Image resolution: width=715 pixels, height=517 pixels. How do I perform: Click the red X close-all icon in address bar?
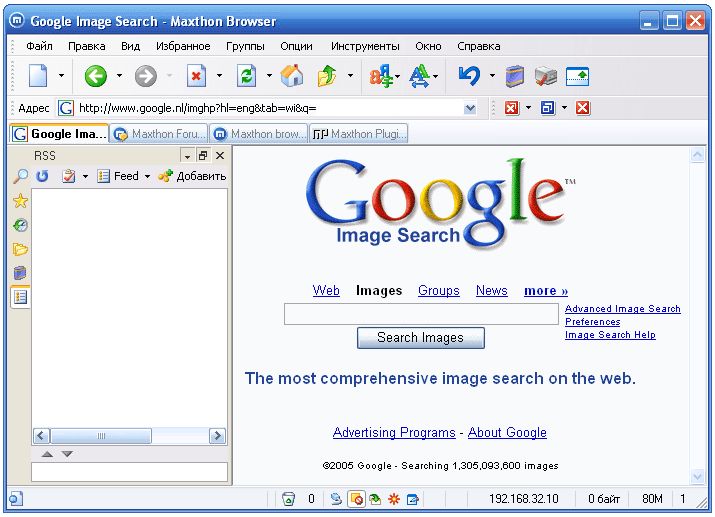[x=512, y=108]
